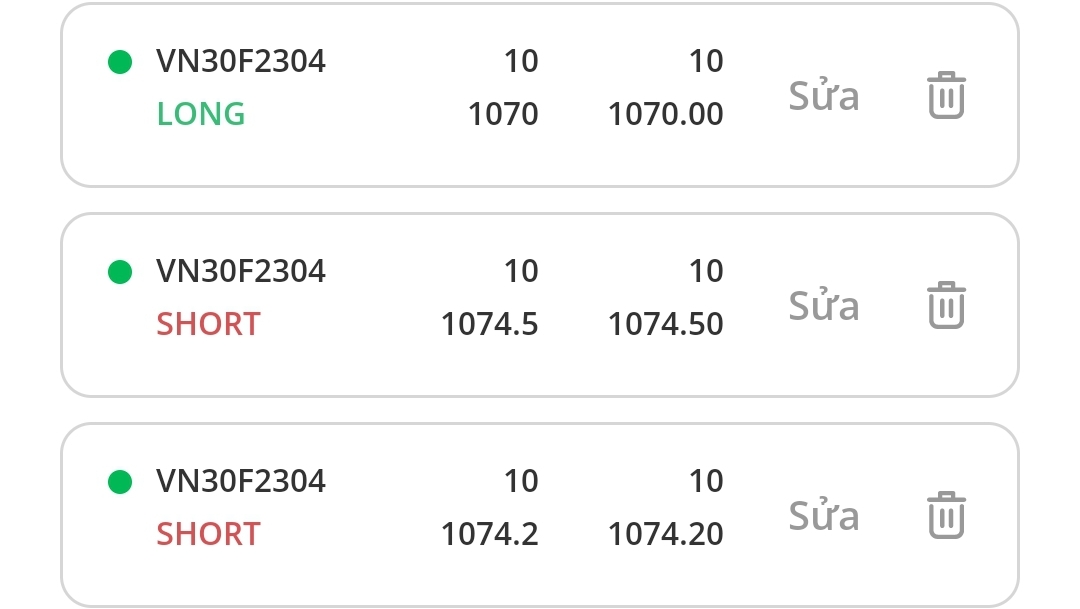
Task: Click the matched price 1070.00
Action: [x=665, y=114]
